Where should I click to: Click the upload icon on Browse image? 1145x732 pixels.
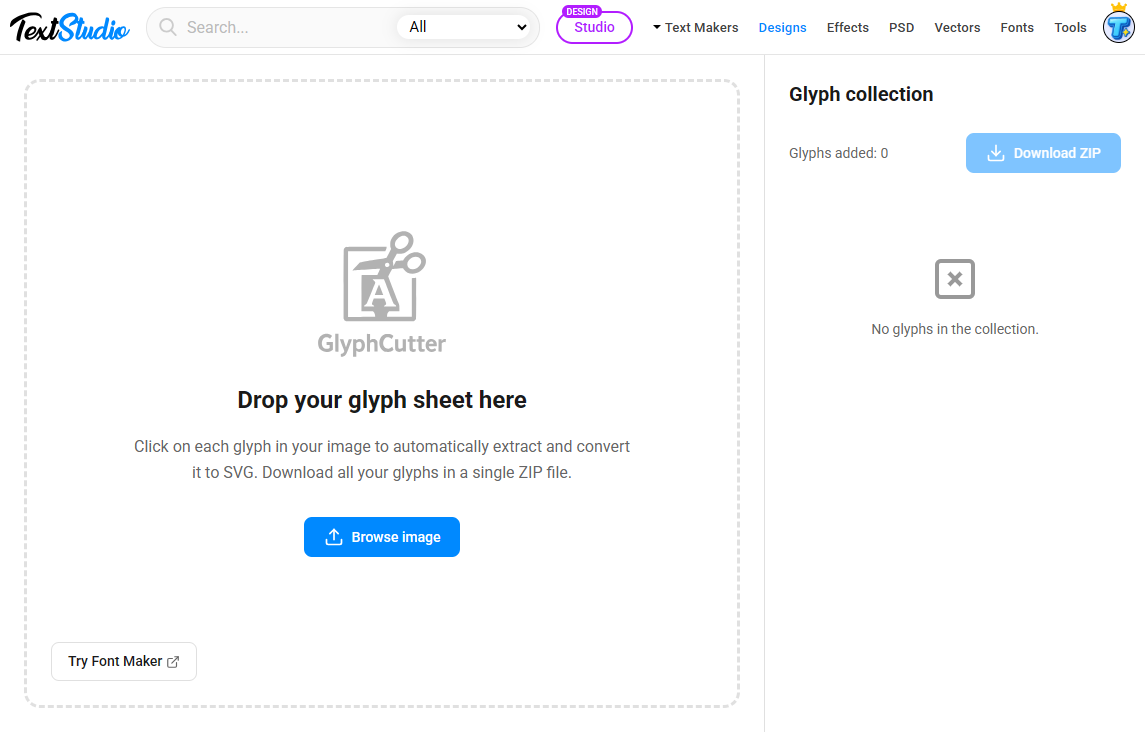(335, 537)
